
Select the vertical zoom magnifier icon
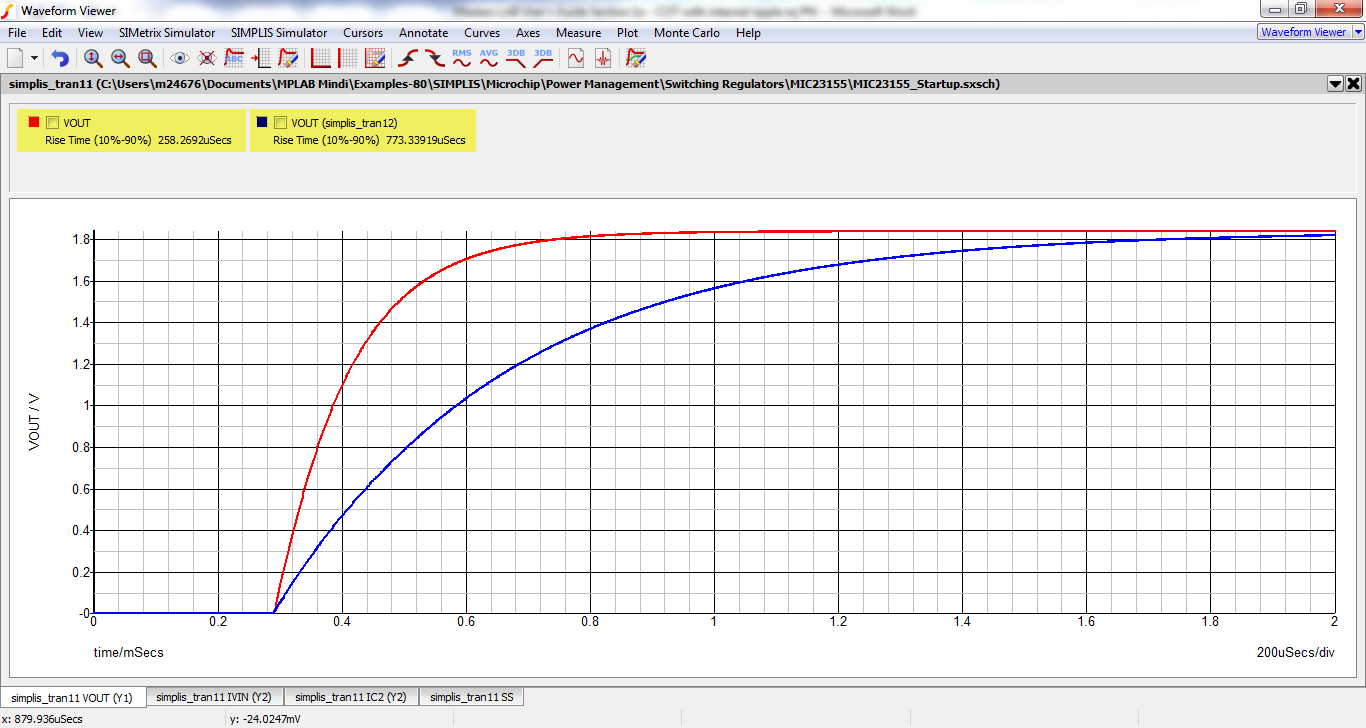tap(93, 58)
